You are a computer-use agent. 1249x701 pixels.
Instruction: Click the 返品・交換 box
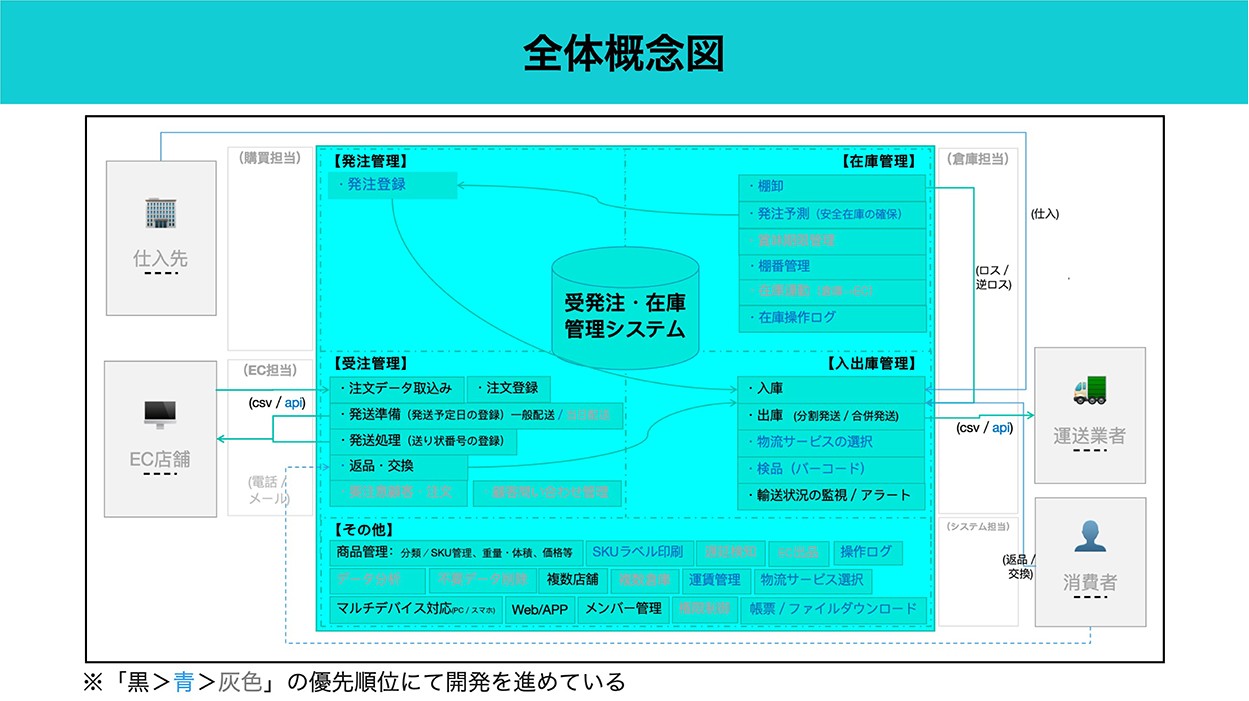tap(397, 466)
